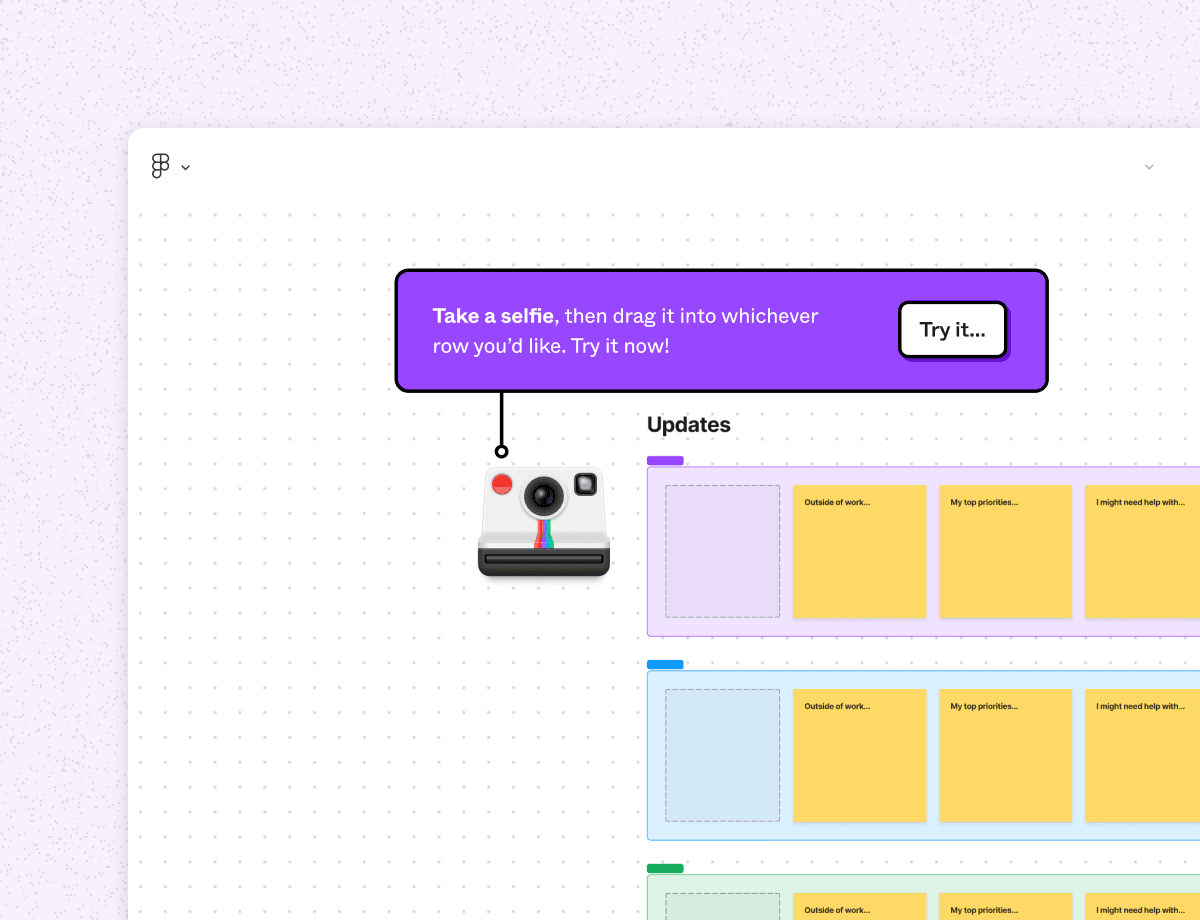Select the 'Outside of work...' sticky in blue row
The width and height of the screenshot is (1200, 920).
(x=859, y=755)
